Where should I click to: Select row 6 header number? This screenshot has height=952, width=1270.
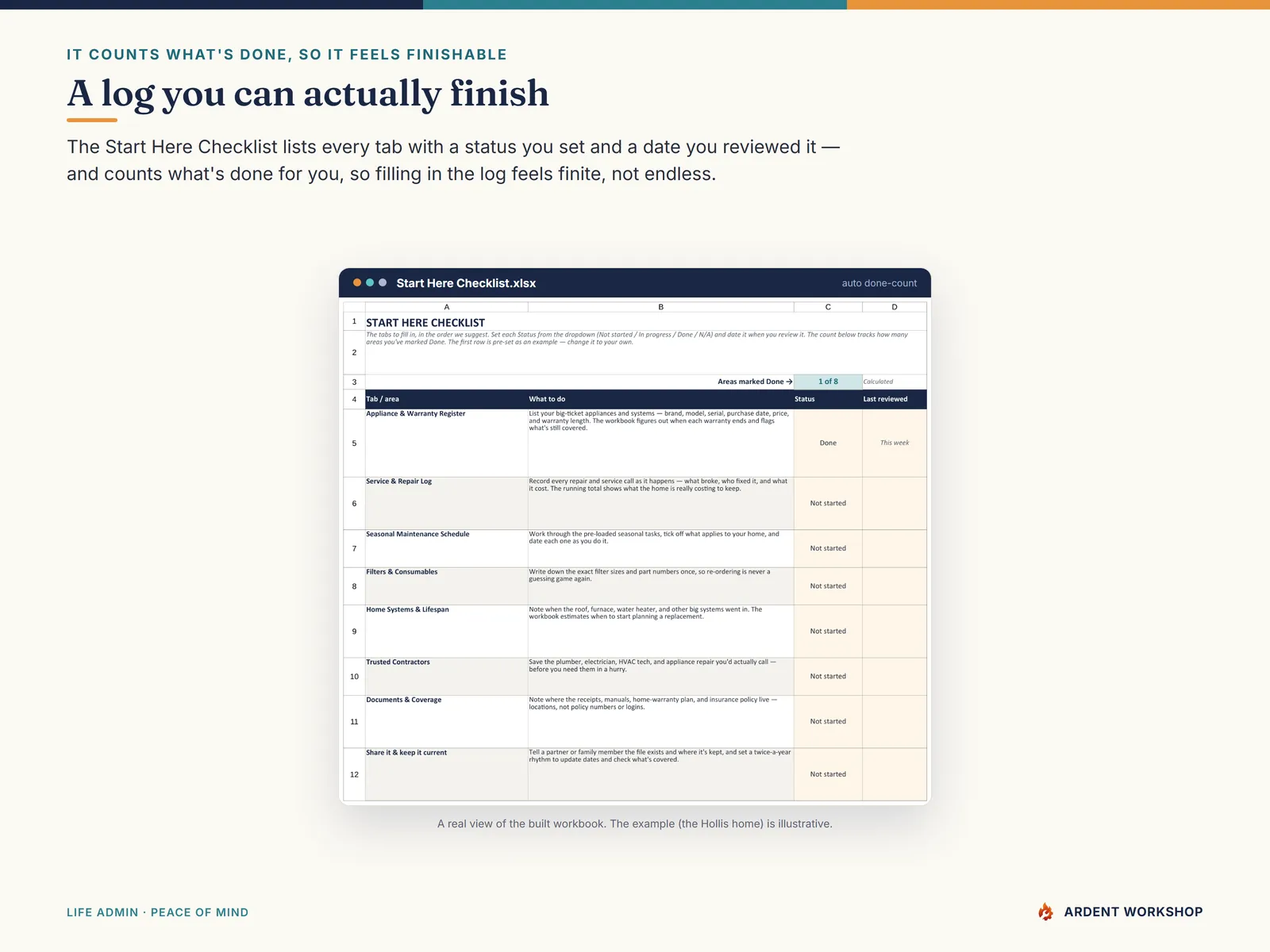click(x=354, y=503)
